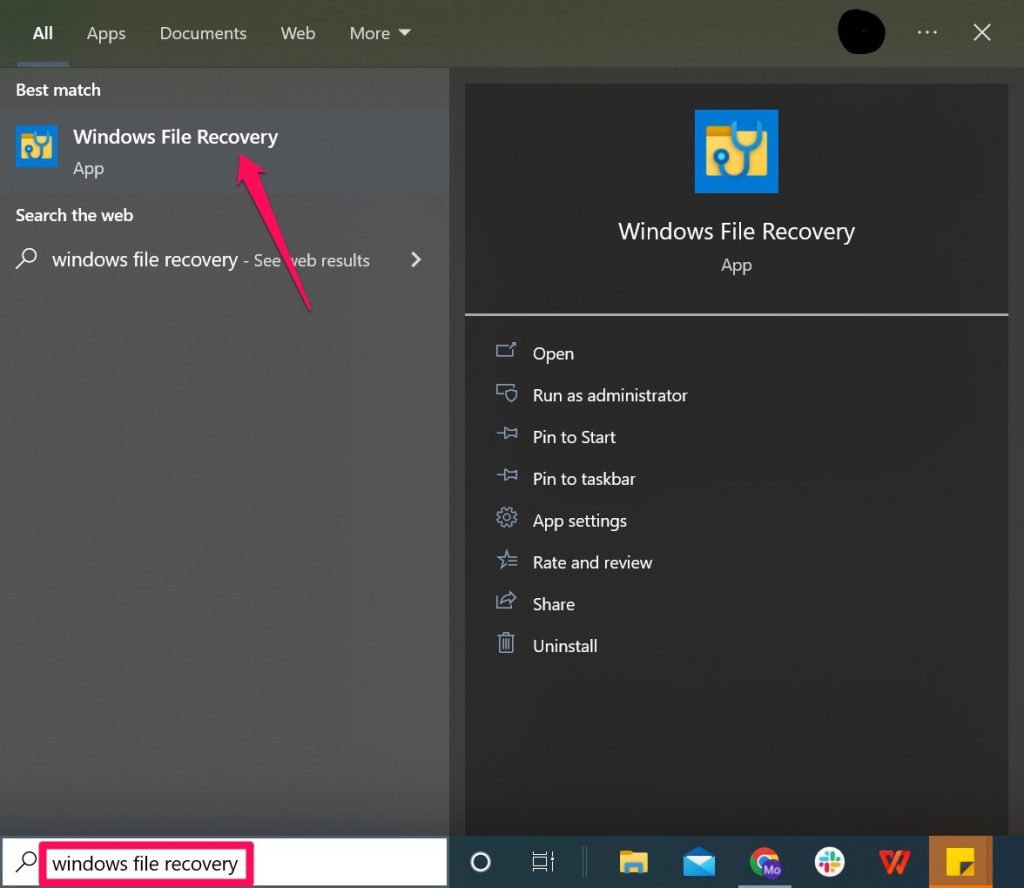This screenshot has height=888, width=1024.
Task: Select the Pin to Start pushpin icon
Action: [505, 437]
